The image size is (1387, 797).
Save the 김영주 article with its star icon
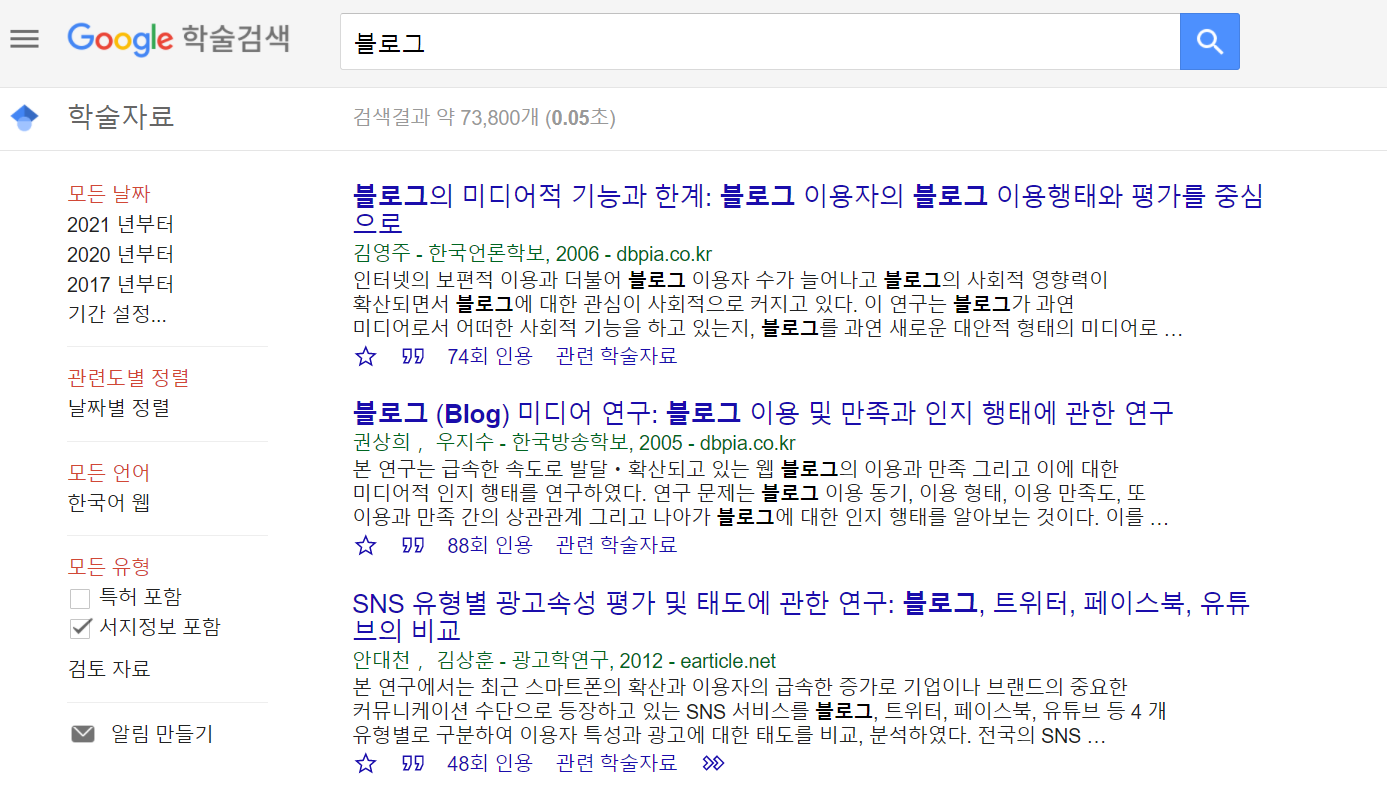pos(366,356)
